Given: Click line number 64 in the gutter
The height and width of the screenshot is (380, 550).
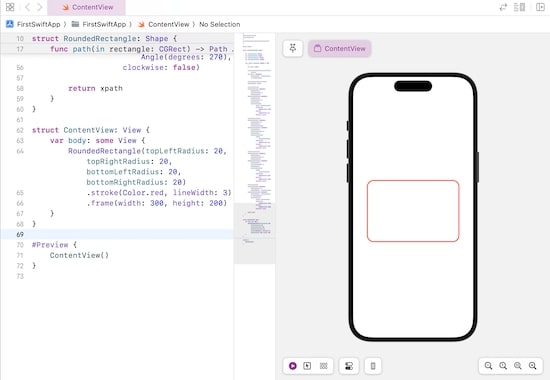Looking at the screenshot, I should [x=20, y=151].
